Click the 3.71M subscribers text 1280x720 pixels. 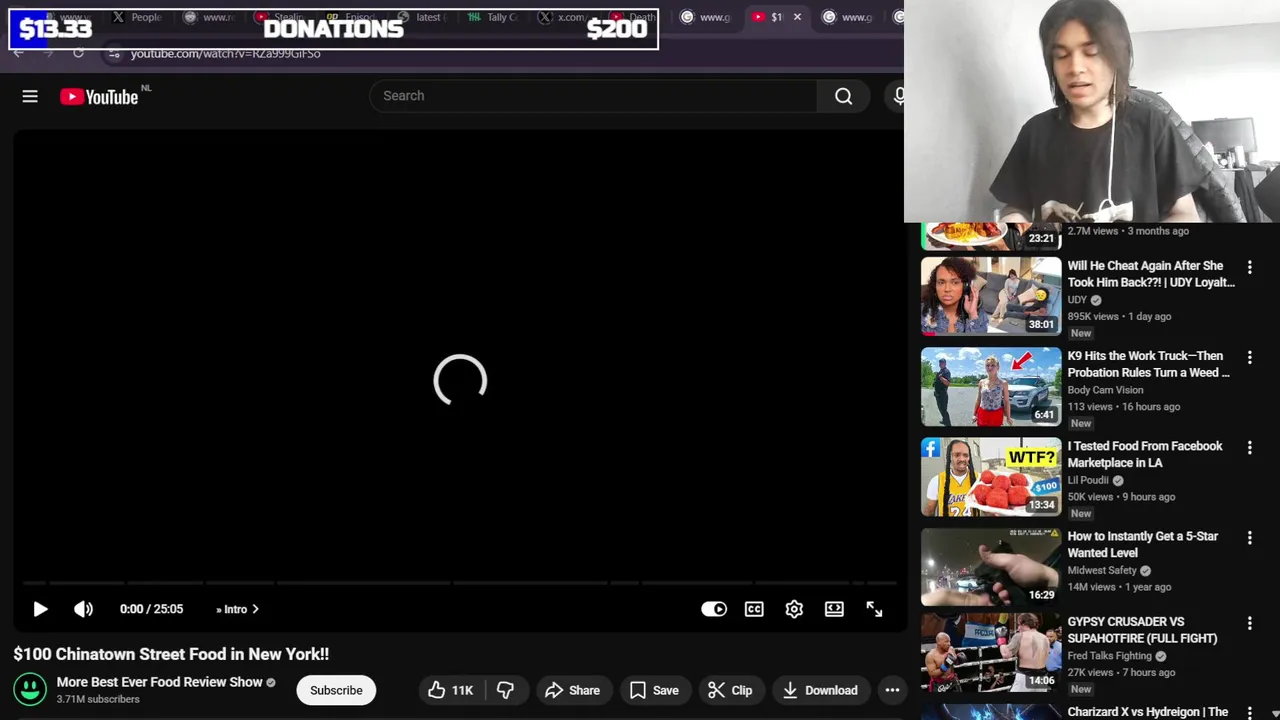point(98,699)
